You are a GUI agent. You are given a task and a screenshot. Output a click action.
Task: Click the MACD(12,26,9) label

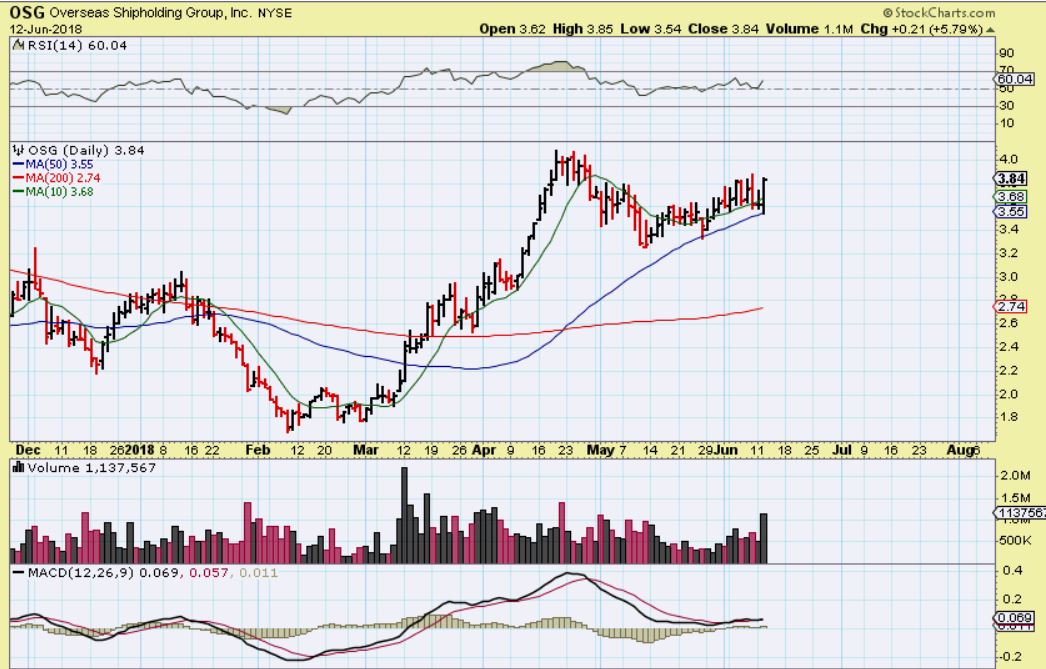[81, 573]
